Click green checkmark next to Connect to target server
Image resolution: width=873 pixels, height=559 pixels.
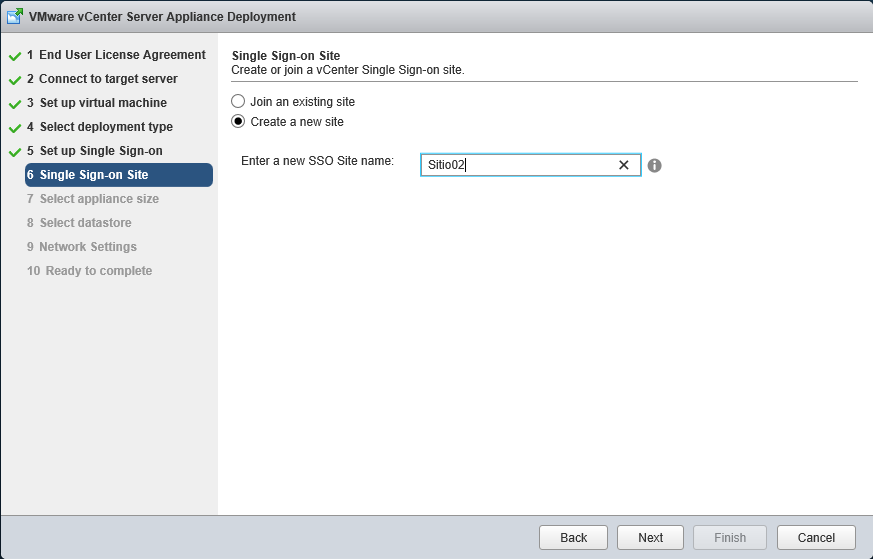[15, 80]
